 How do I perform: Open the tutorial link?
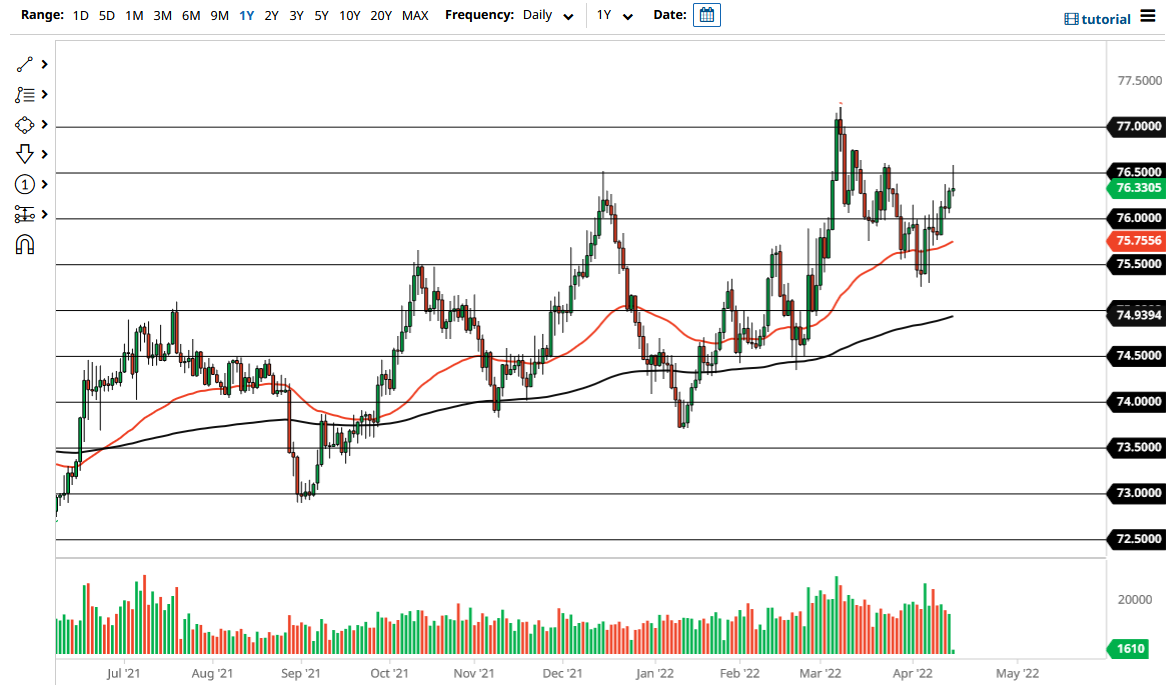[x=1100, y=18]
